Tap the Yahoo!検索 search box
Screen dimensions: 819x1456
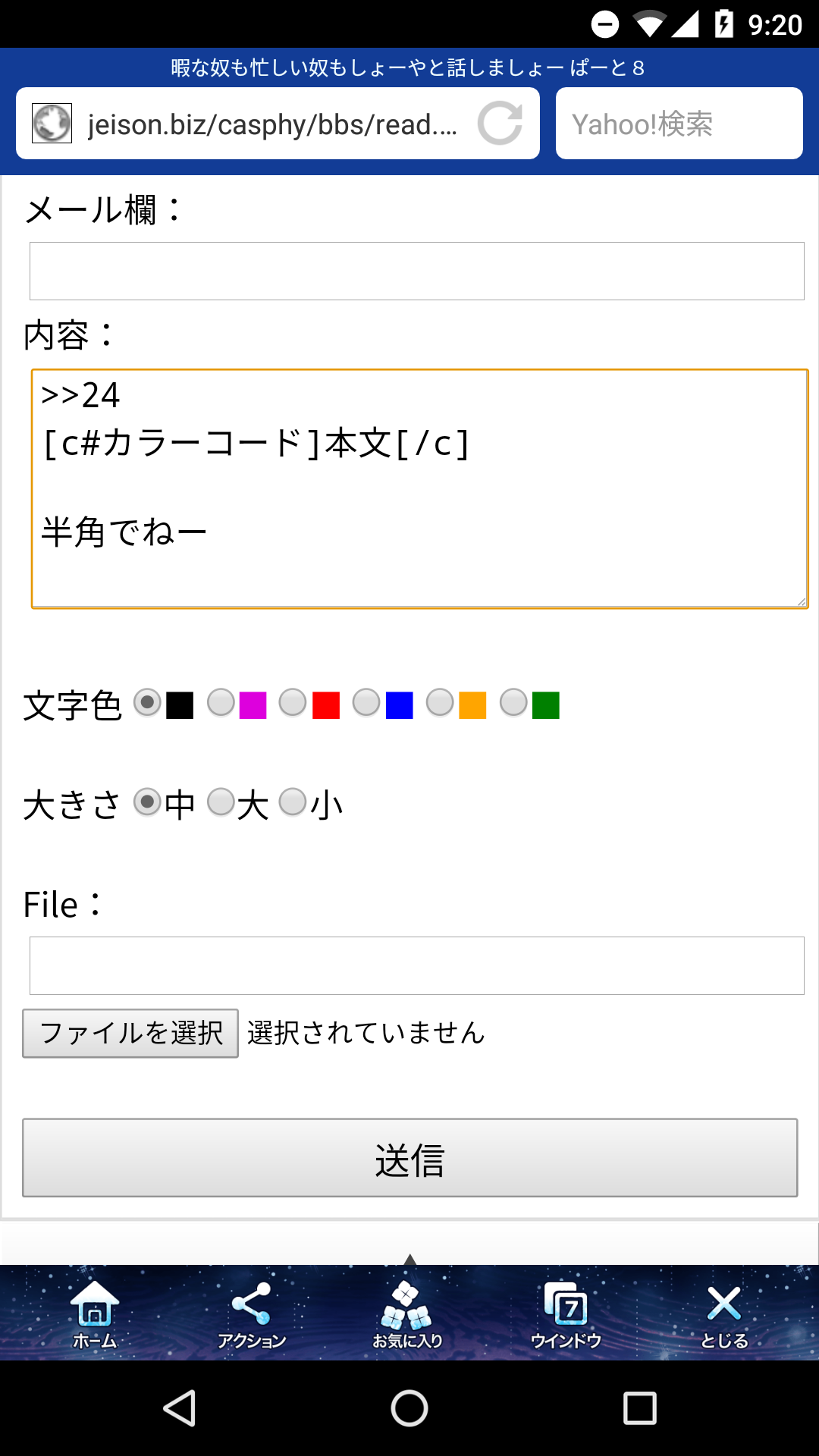(x=679, y=124)
